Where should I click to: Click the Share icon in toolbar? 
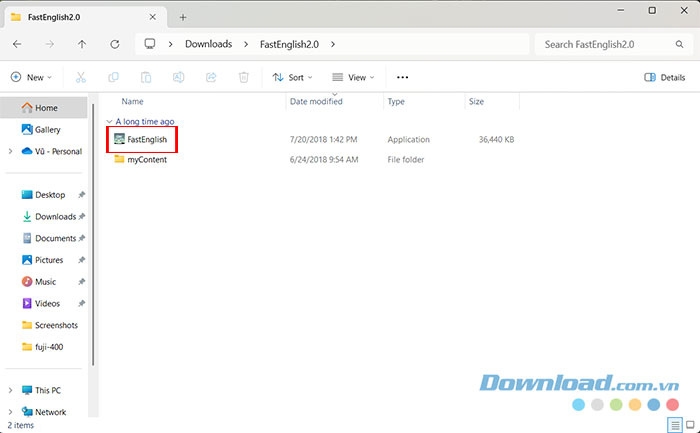[211, 77]
